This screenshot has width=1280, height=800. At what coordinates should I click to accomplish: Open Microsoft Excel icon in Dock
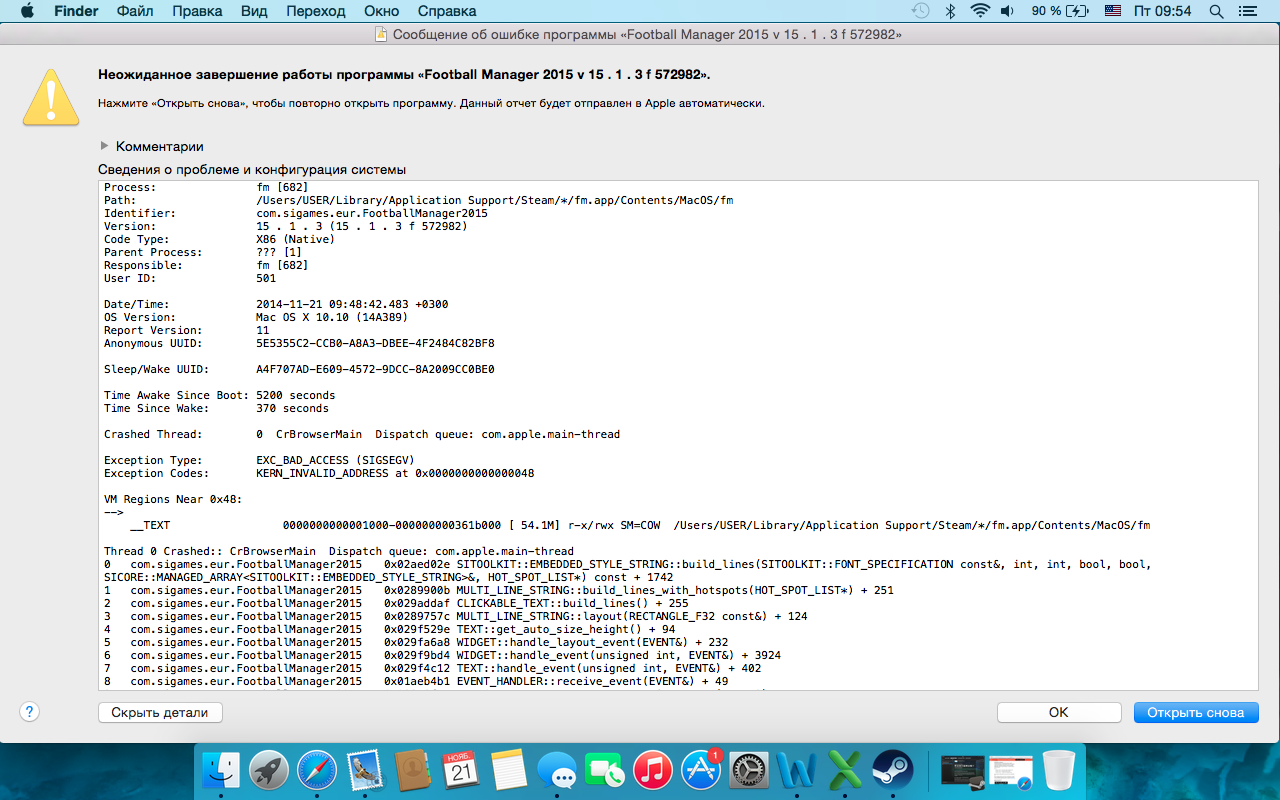[845, 771]
